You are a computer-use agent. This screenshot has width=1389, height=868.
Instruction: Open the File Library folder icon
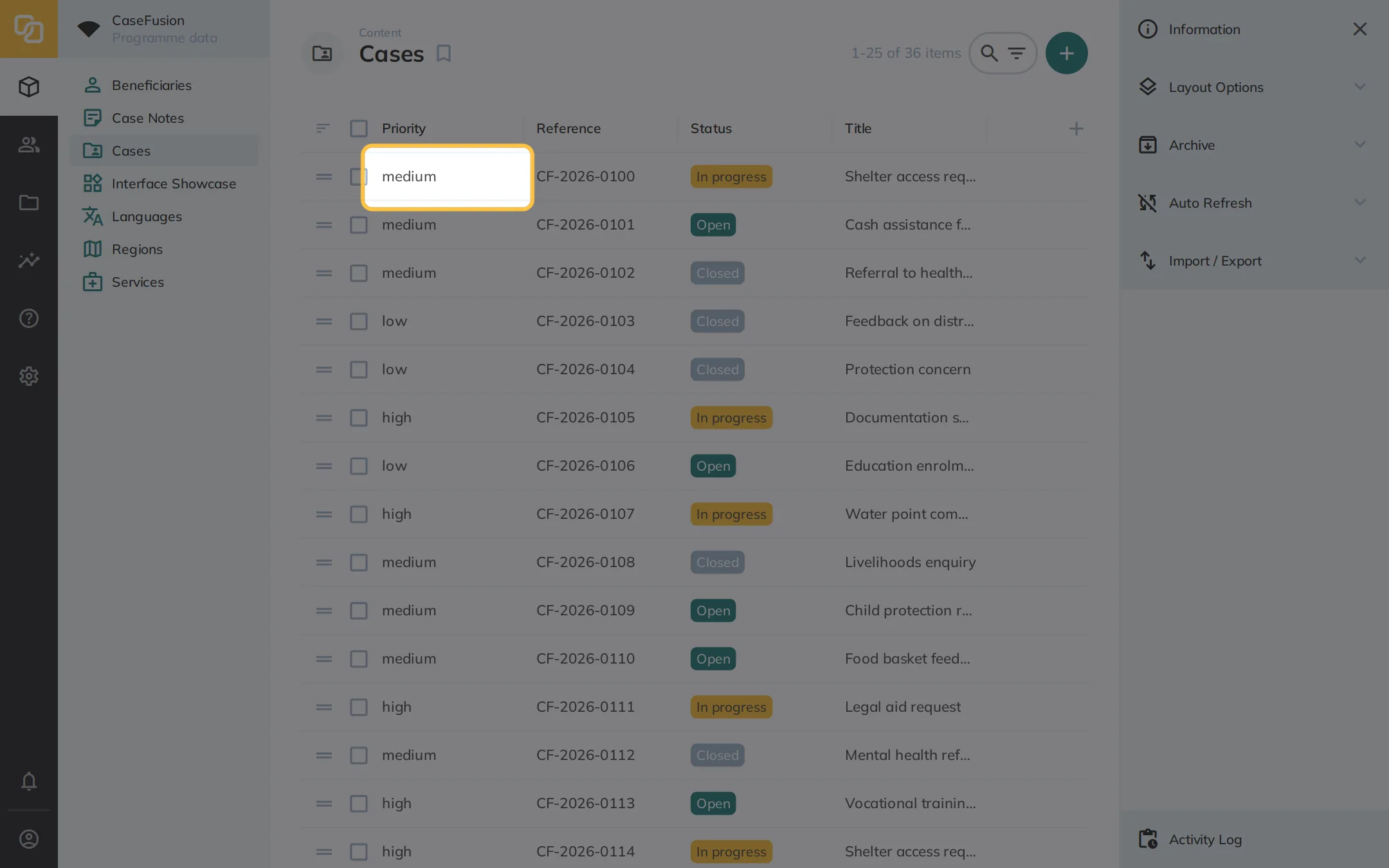coord(29,203)
